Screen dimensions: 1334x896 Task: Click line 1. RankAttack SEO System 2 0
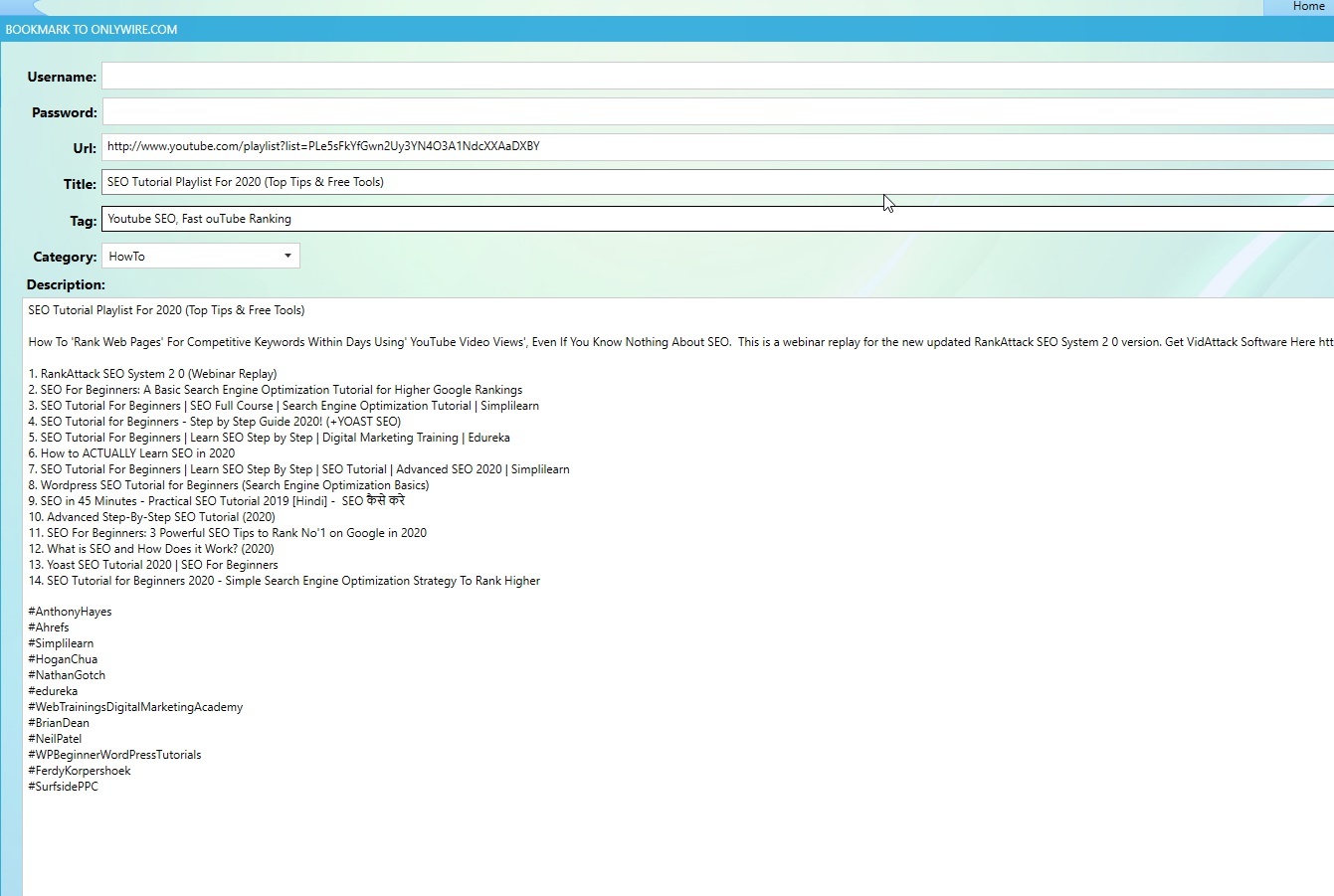(152, 374)
